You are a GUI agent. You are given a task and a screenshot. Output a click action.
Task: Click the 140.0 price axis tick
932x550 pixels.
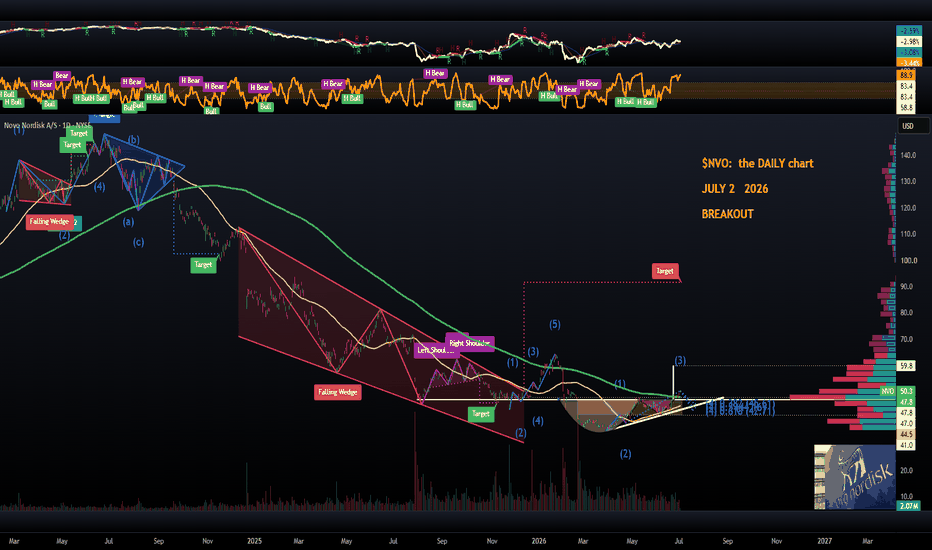coord(908,155)
